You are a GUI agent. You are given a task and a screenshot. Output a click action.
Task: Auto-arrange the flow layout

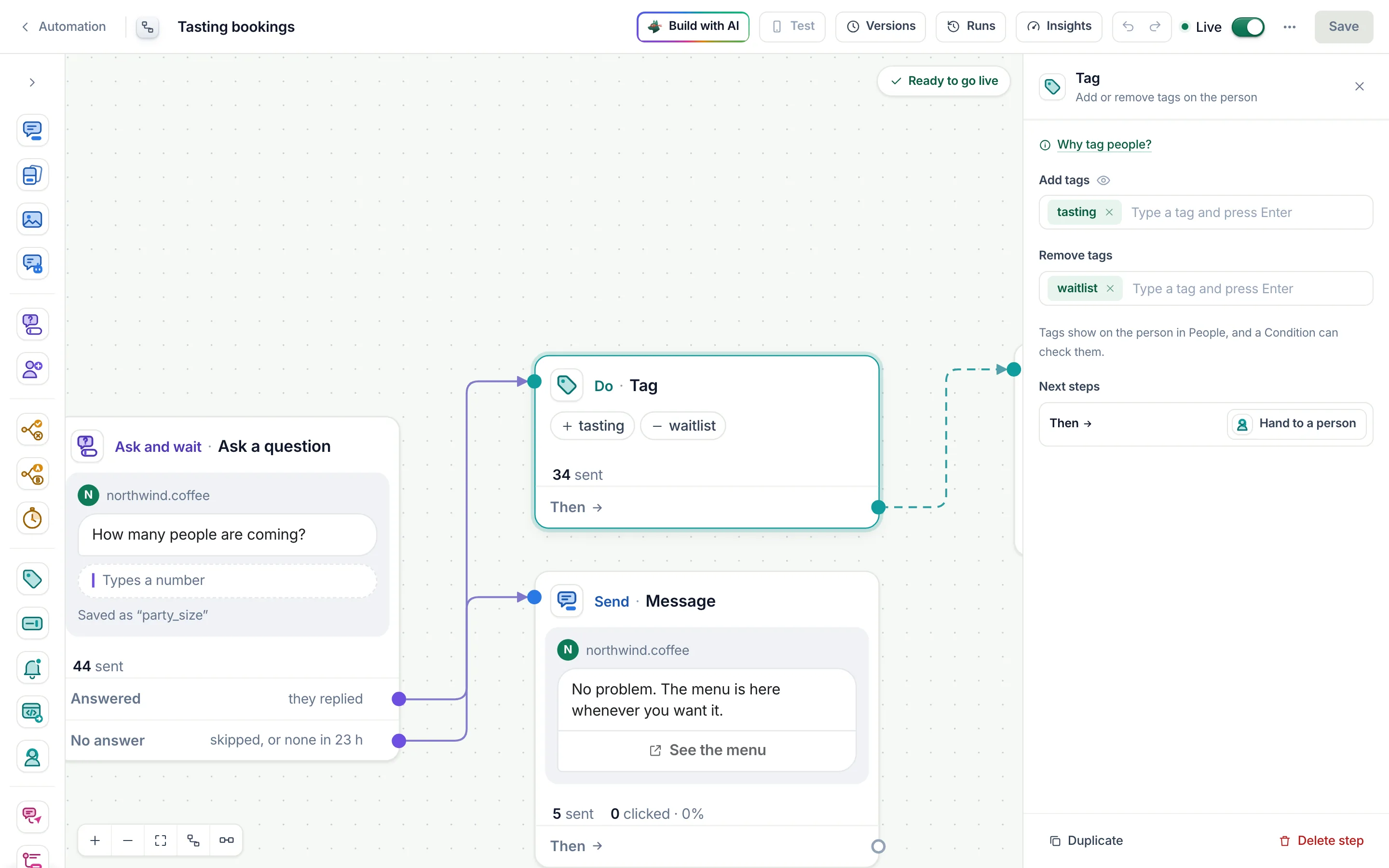[193, 841]
